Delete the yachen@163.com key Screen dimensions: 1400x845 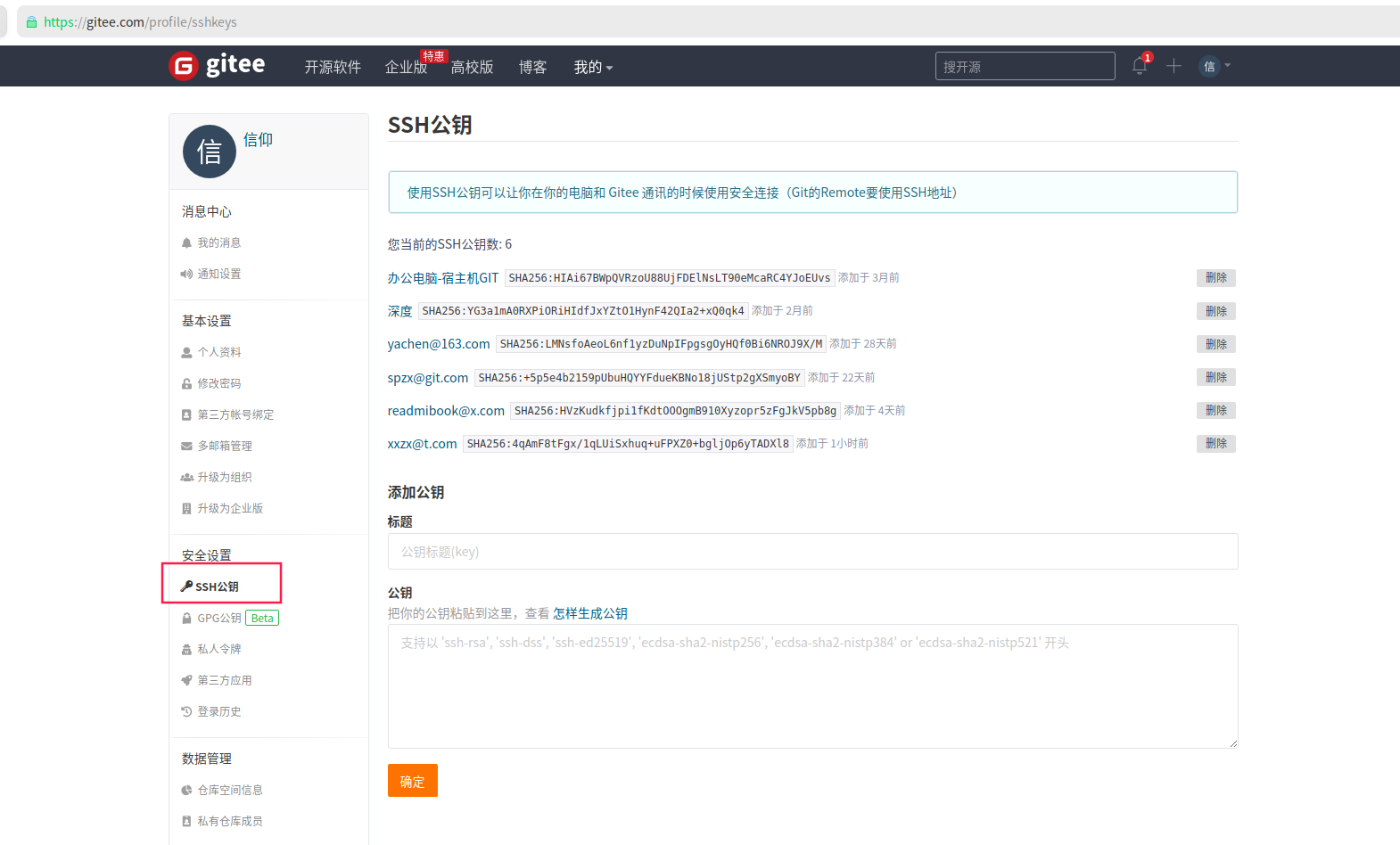click(x=1216, y=344)
